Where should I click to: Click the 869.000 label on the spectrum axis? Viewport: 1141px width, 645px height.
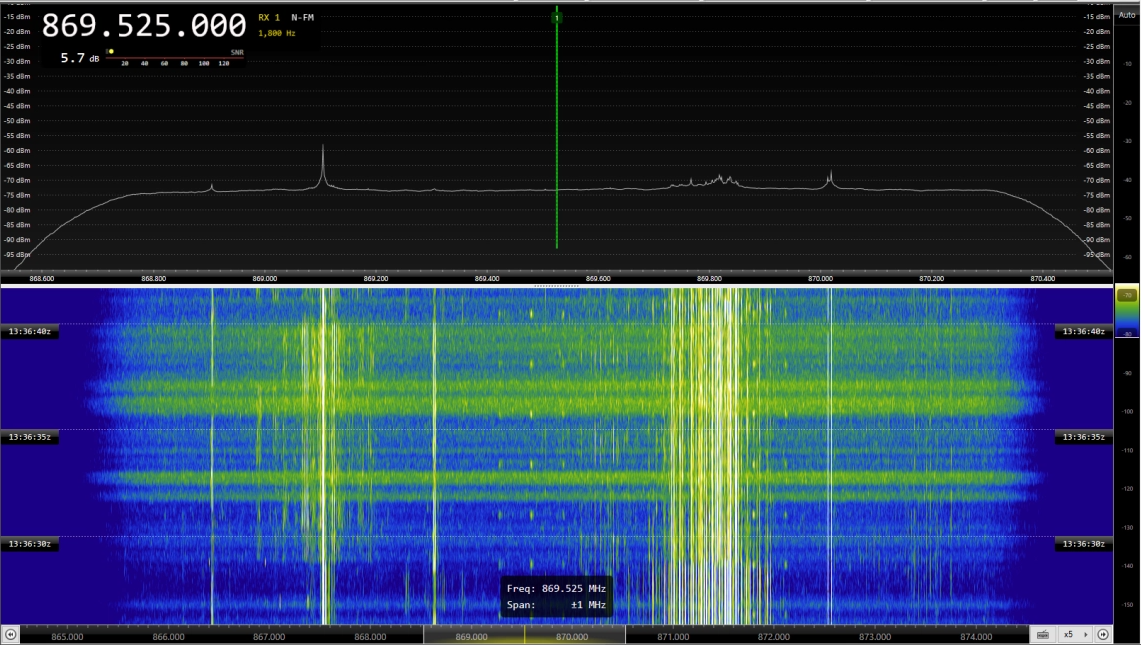[x=264, y=278]
